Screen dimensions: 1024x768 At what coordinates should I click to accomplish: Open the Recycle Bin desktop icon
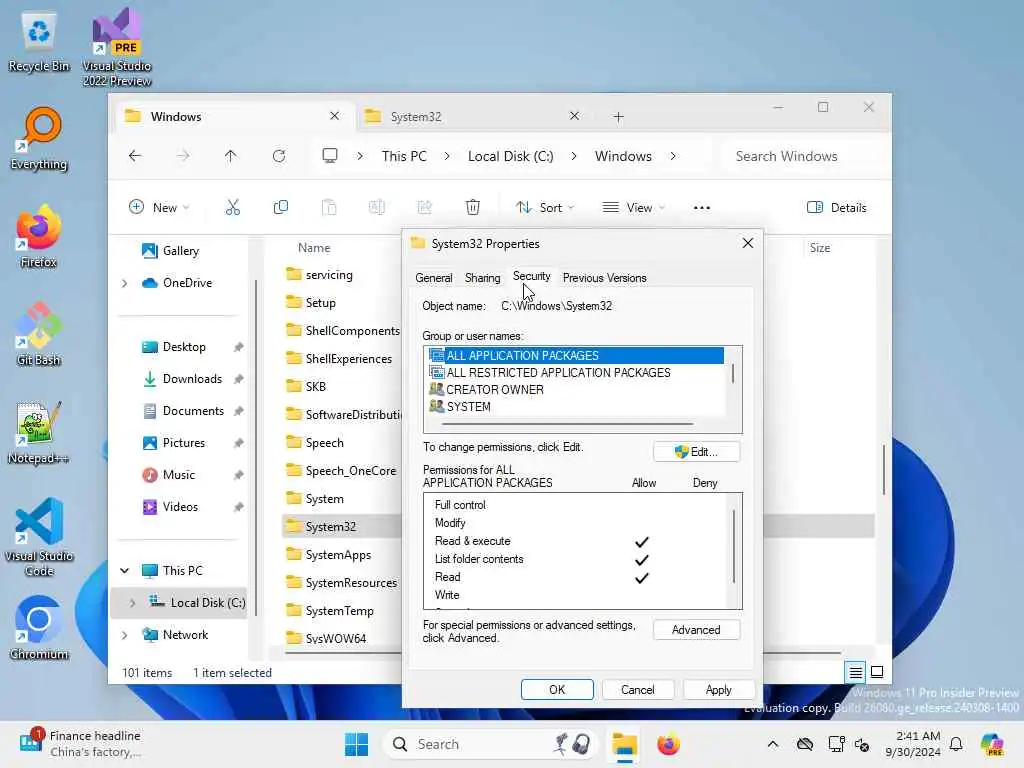pyautogui.click(x=39, y=42)
